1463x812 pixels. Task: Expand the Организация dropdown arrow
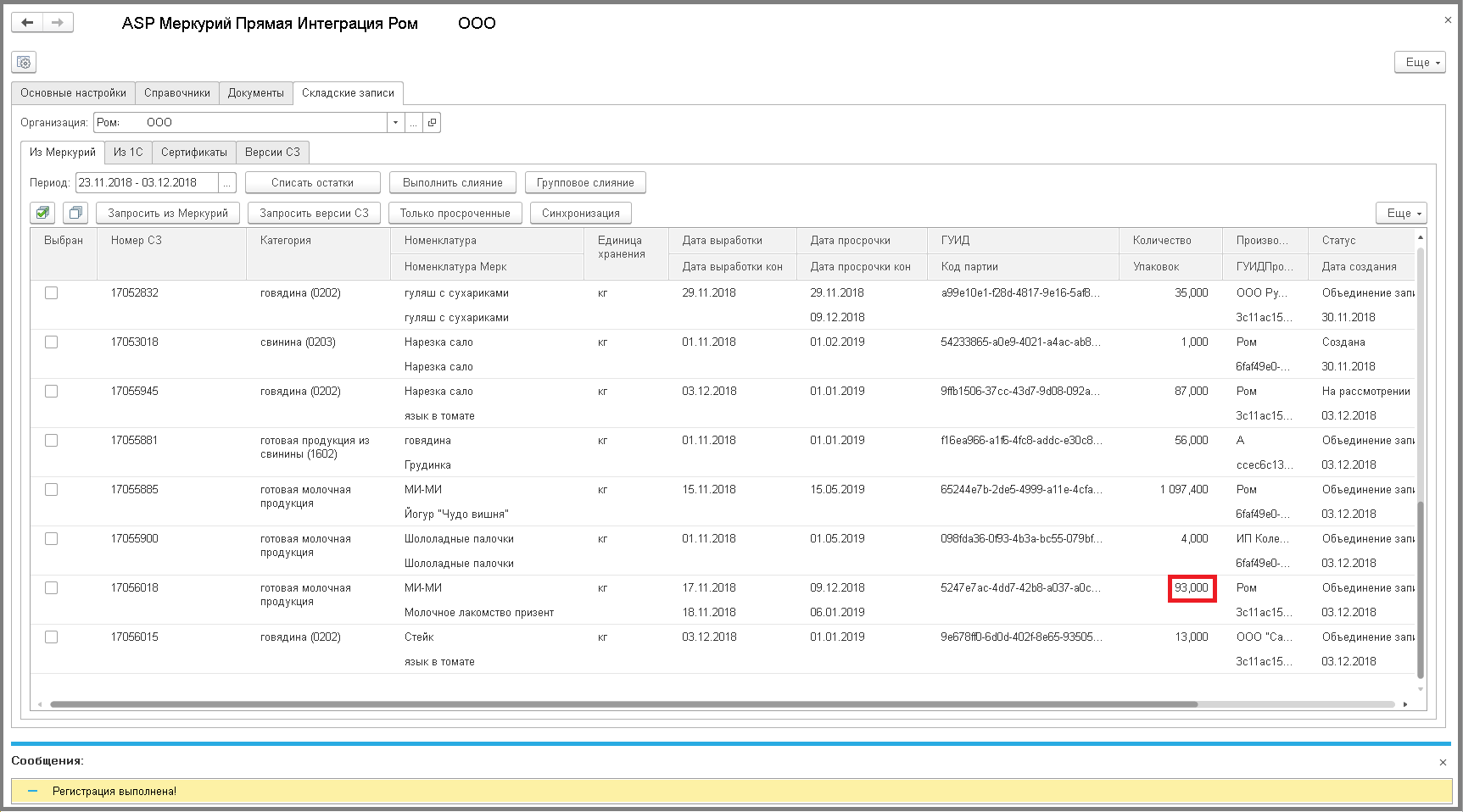point(395,122)
